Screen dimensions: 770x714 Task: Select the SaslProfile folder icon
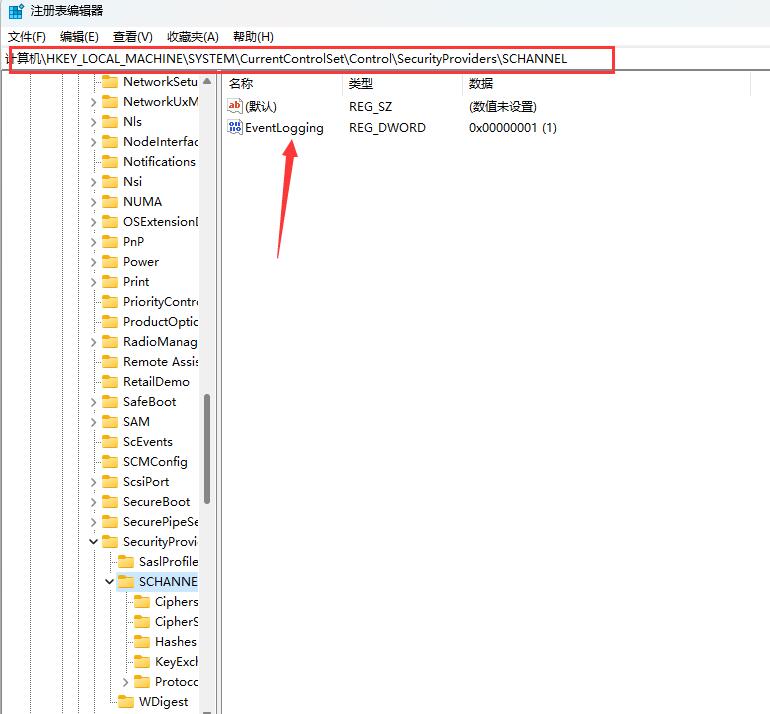[x=126, y=561]
